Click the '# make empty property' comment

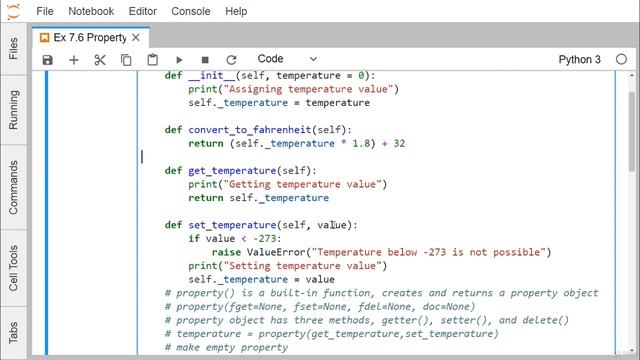pos(227,348)
